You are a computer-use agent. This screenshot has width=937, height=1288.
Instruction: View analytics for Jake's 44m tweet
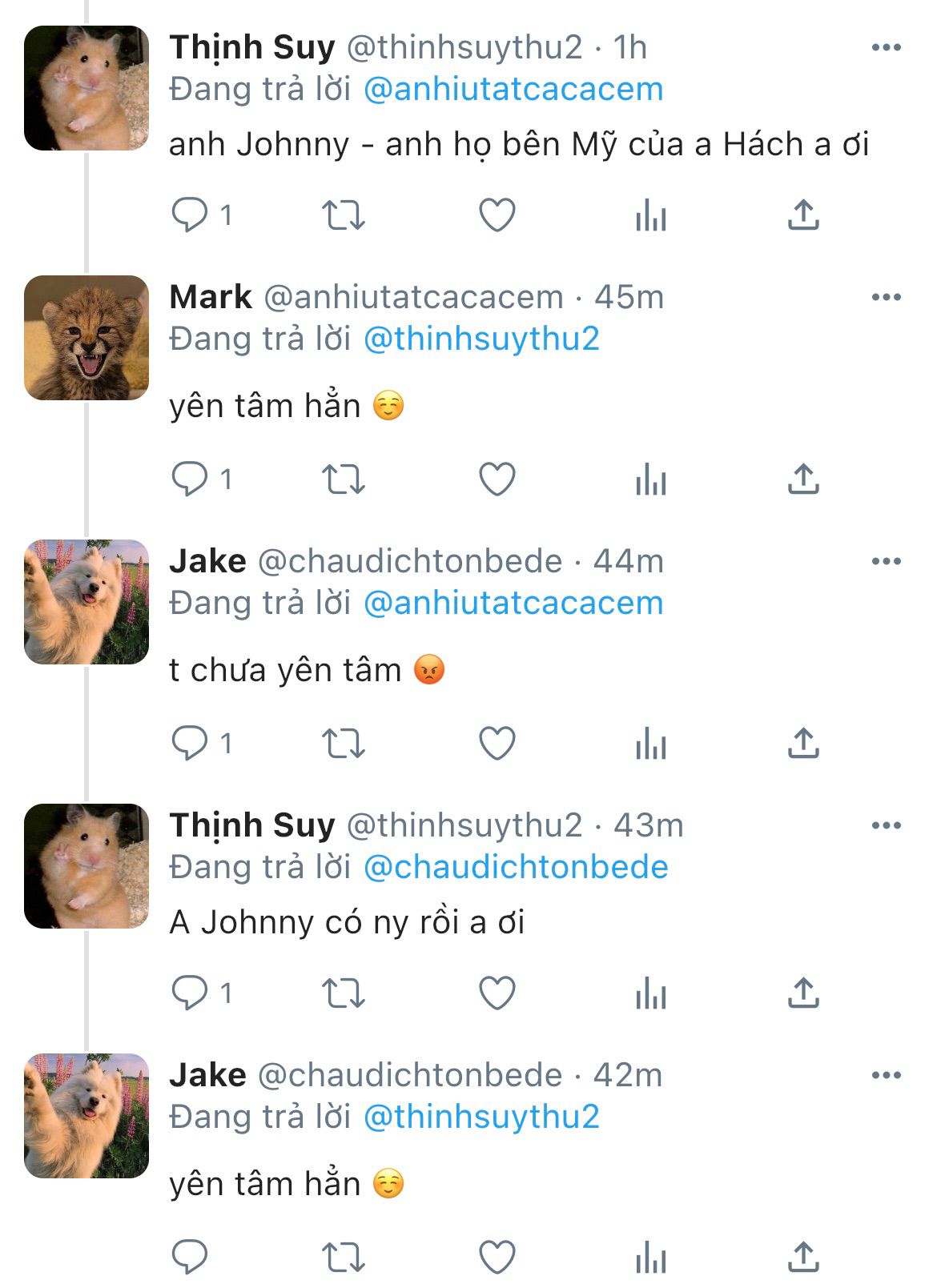pos(650,743)
